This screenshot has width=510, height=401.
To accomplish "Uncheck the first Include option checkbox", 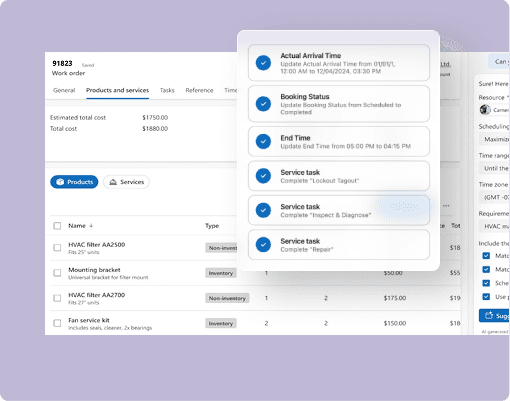I will tap(486, 256).
